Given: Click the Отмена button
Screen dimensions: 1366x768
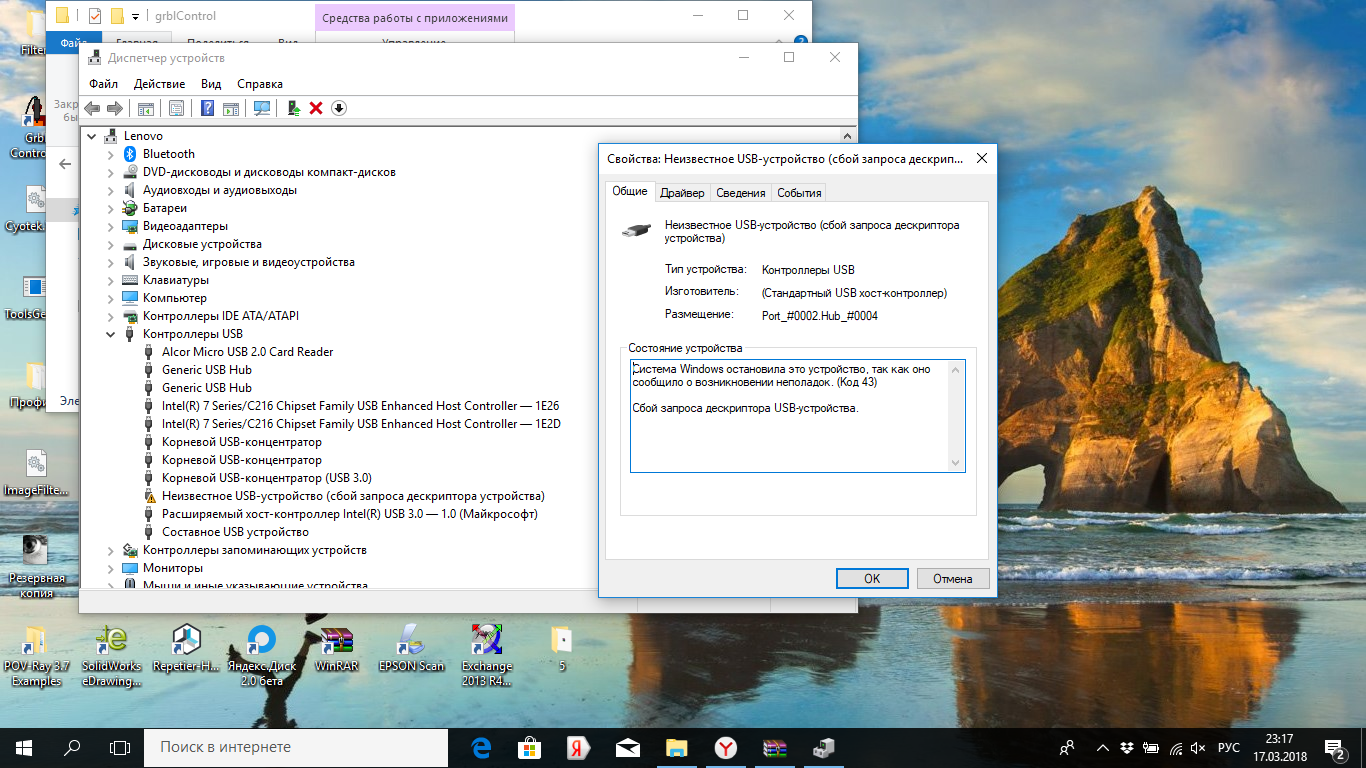Looking at the screenshot, I should 953,578.
